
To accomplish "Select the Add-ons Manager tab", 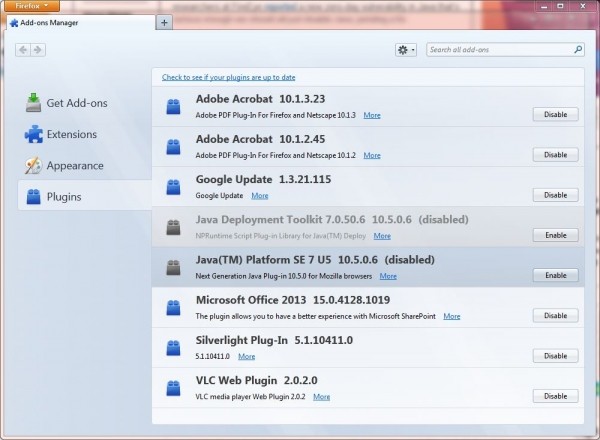I will click(82, 23).
